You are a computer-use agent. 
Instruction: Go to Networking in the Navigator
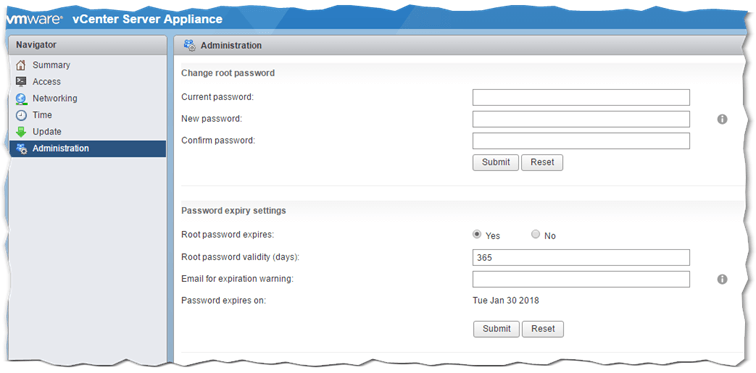click(88, 98)
